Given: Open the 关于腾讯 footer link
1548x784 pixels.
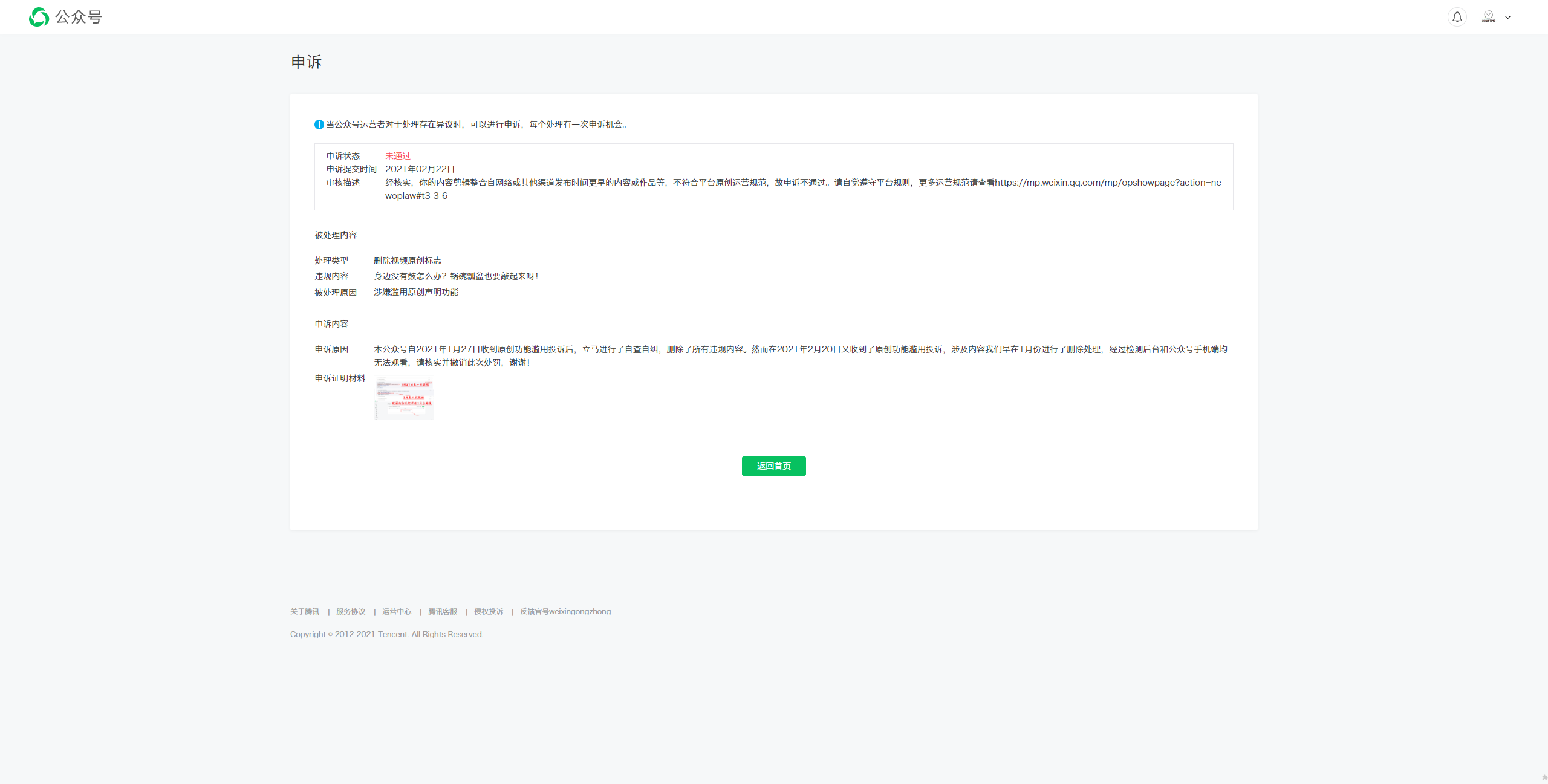Looking at the screenshot, I should click(305, 612).
